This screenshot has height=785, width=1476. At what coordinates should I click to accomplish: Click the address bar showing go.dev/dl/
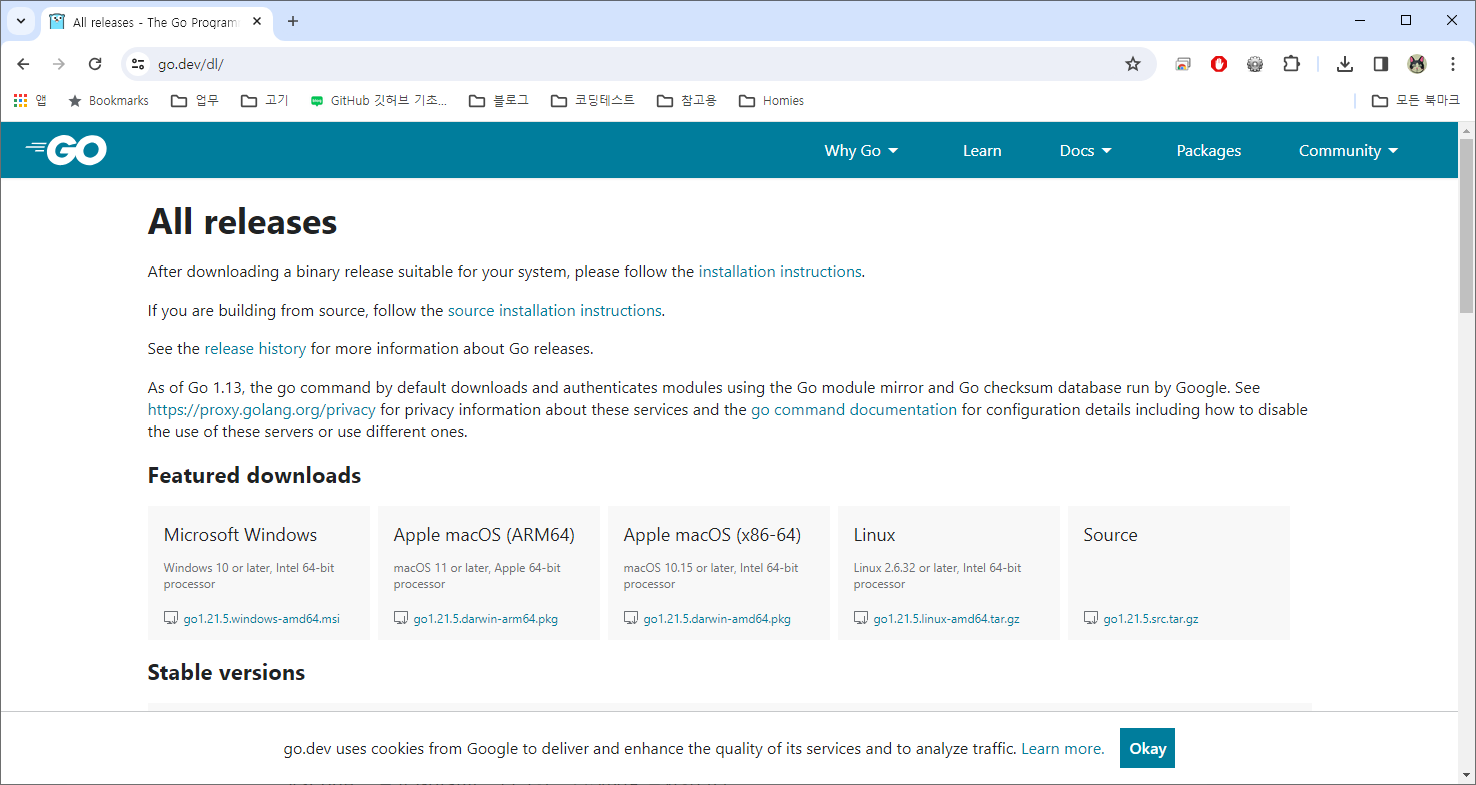click(x=638, y=64)
